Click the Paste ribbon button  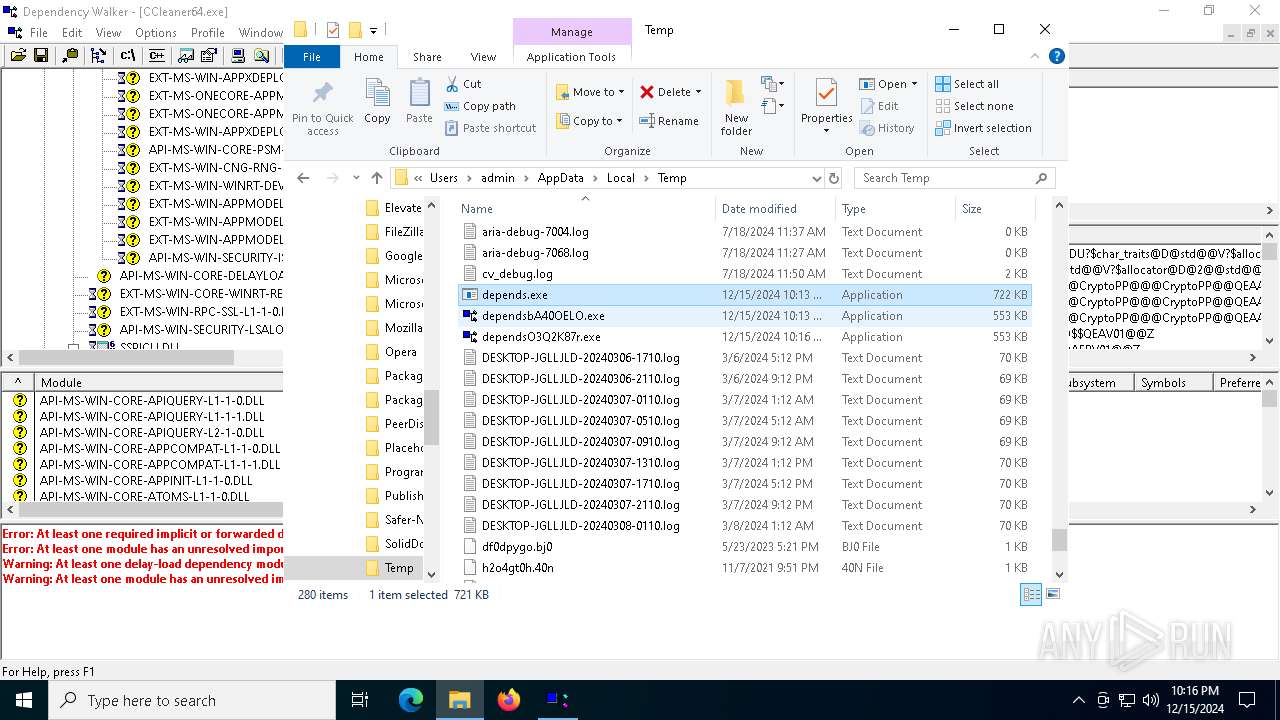(x=419, y=102)
